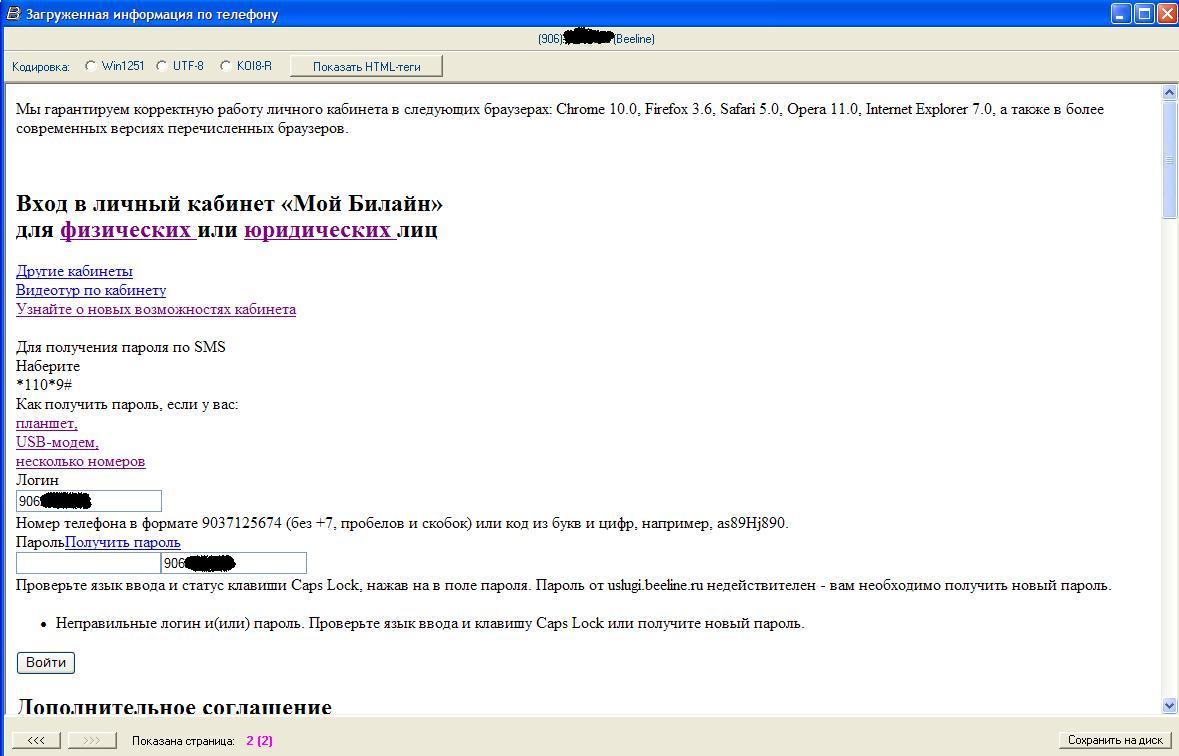The image size is (1179, 756).
Task: Click the scrollbar up arrow
Action: coord(1169,92)
